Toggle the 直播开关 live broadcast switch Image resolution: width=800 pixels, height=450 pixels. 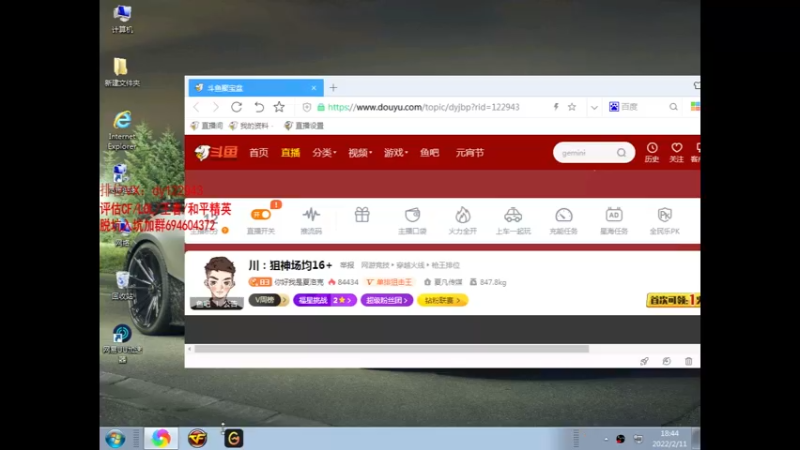pyautogui.click(x=261, y=215)
